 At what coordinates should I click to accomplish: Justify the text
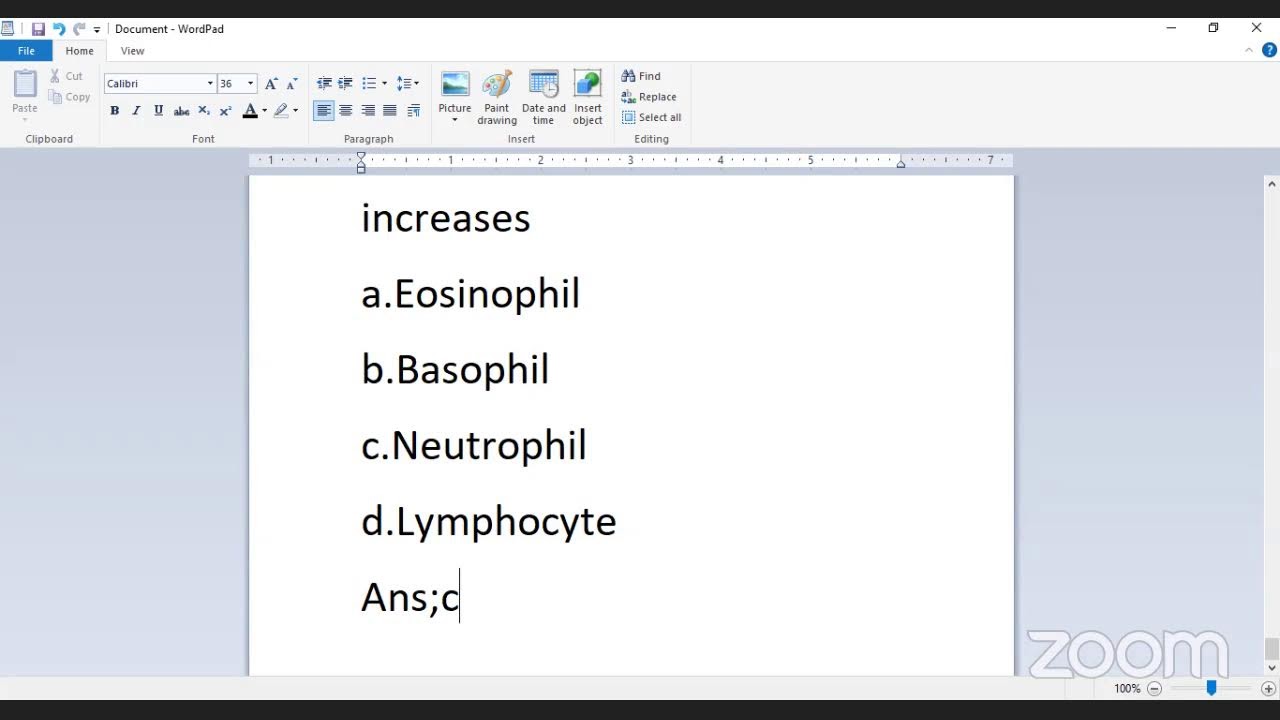point(390,111)
